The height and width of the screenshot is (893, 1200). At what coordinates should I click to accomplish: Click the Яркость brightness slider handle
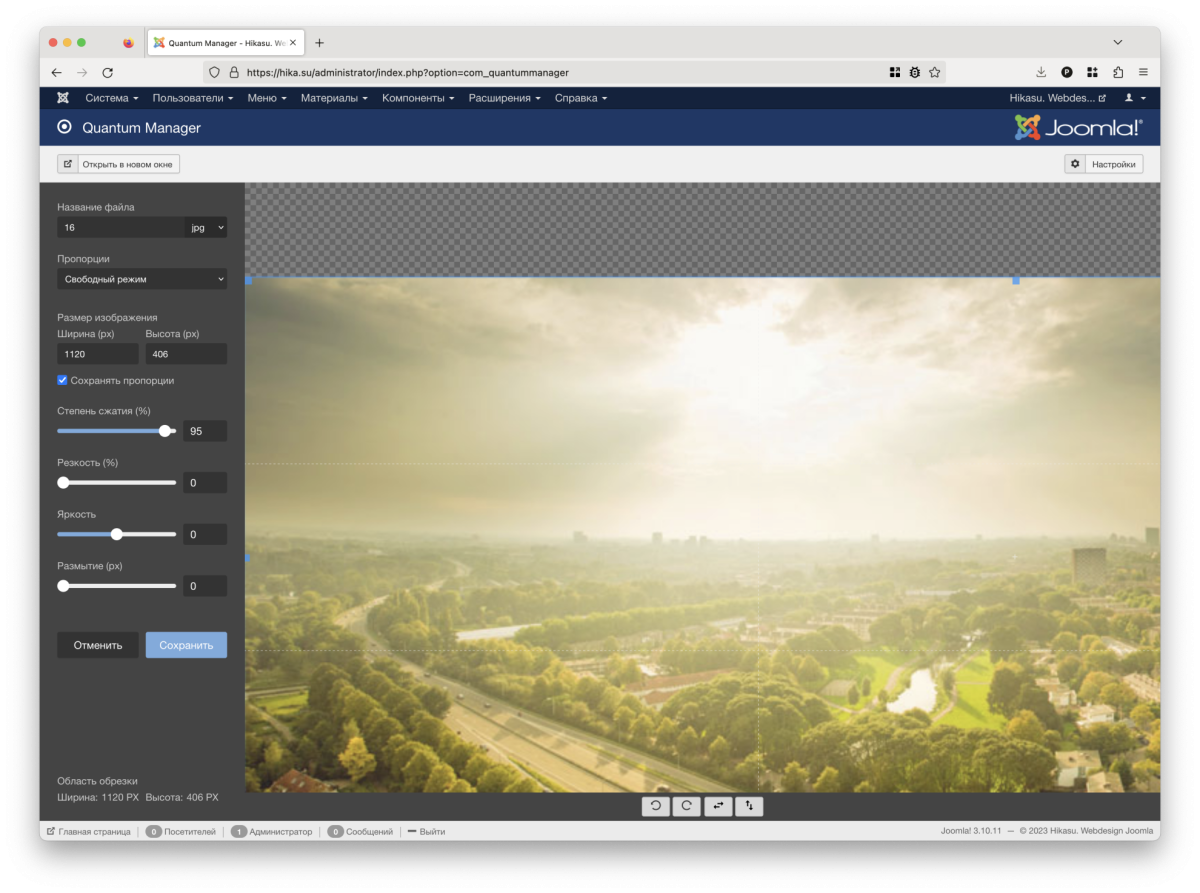point(117,534)
